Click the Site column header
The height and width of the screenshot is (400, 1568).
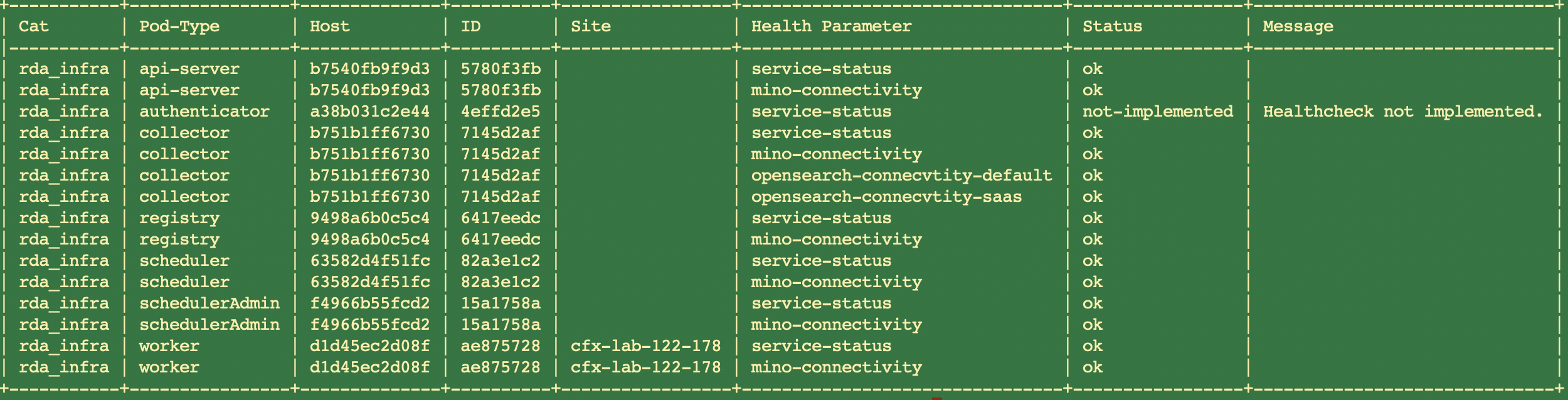coord(590,26)
